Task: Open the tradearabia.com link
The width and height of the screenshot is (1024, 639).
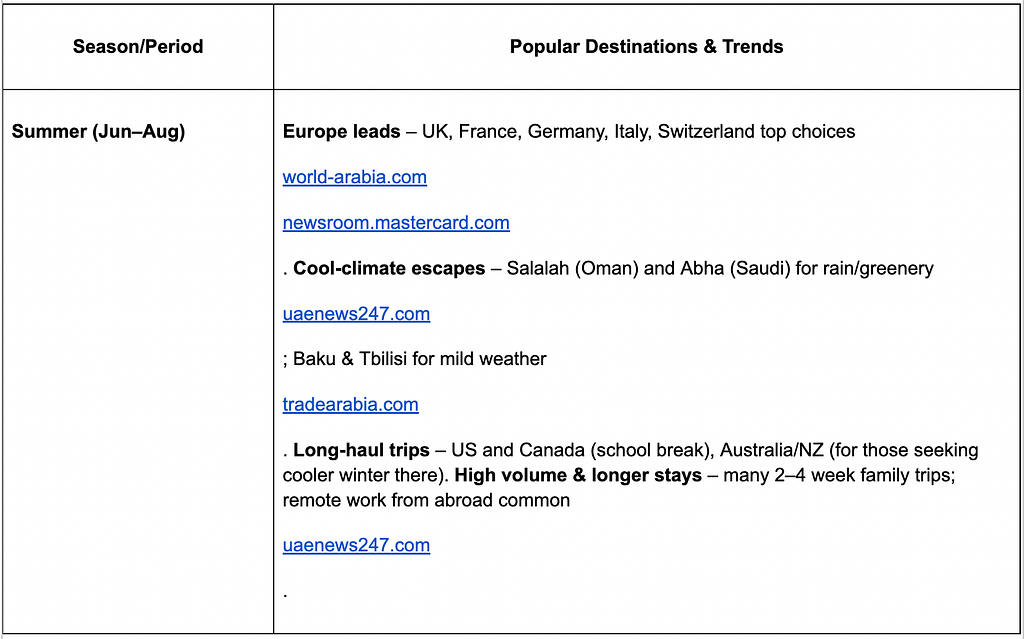Action: [350, 404]
